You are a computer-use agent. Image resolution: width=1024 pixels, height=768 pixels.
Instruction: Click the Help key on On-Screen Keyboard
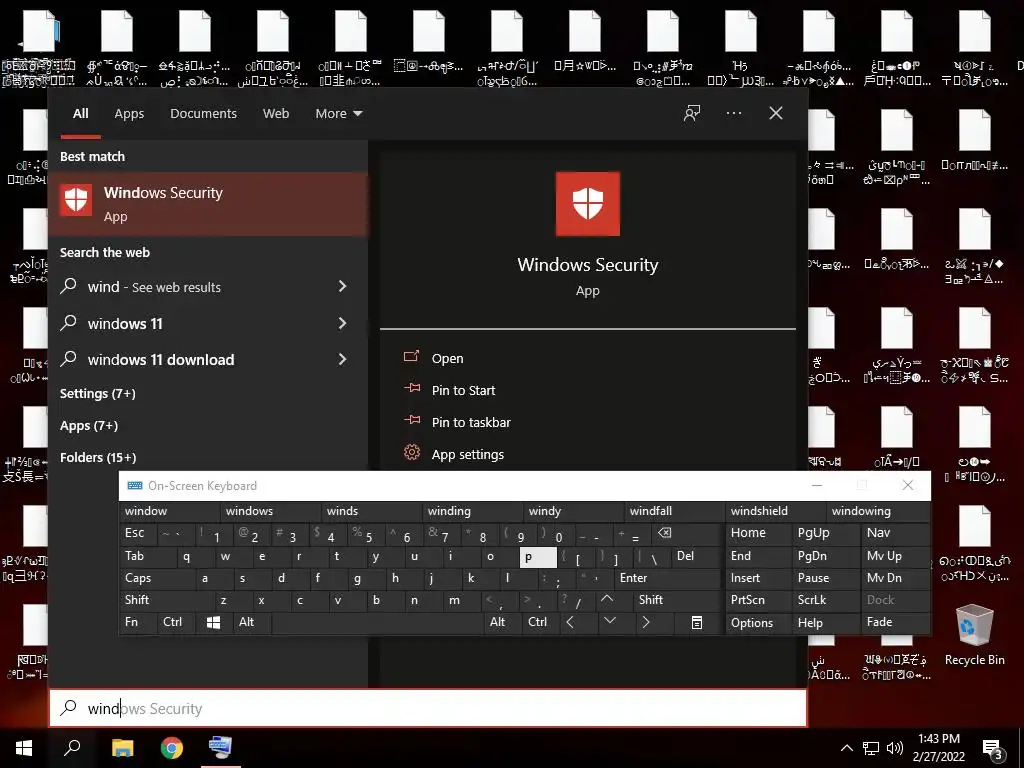(825, 622)
